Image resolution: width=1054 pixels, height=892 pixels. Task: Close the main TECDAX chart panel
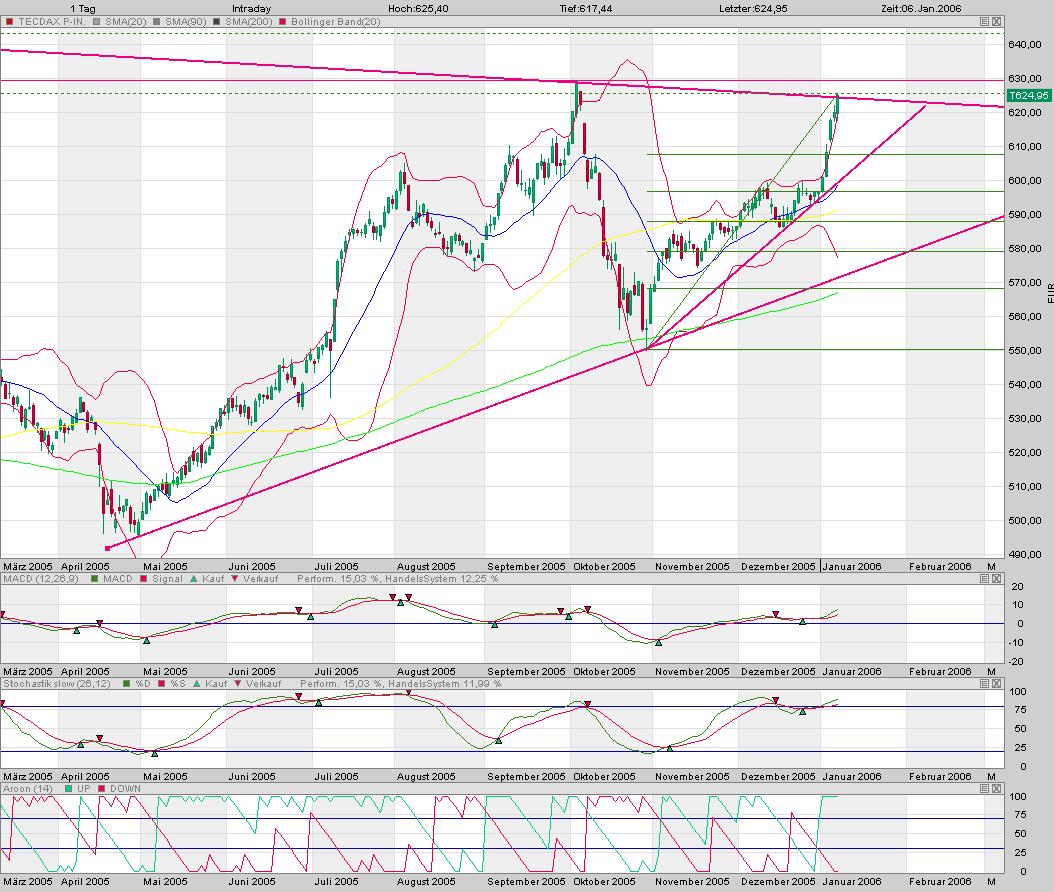(x=997, y=21)
